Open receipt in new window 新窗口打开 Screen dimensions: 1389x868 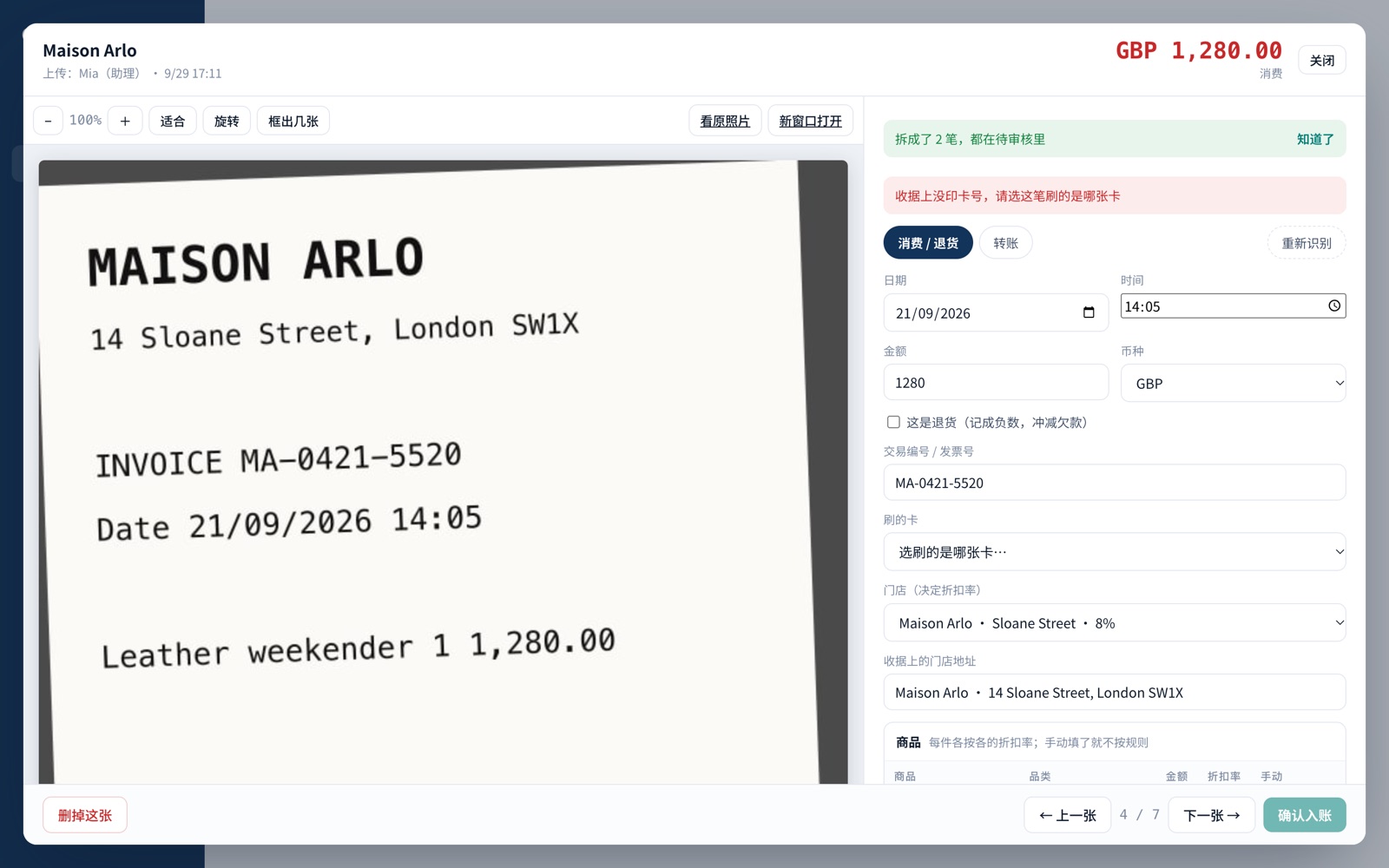(x=810, y=121)
